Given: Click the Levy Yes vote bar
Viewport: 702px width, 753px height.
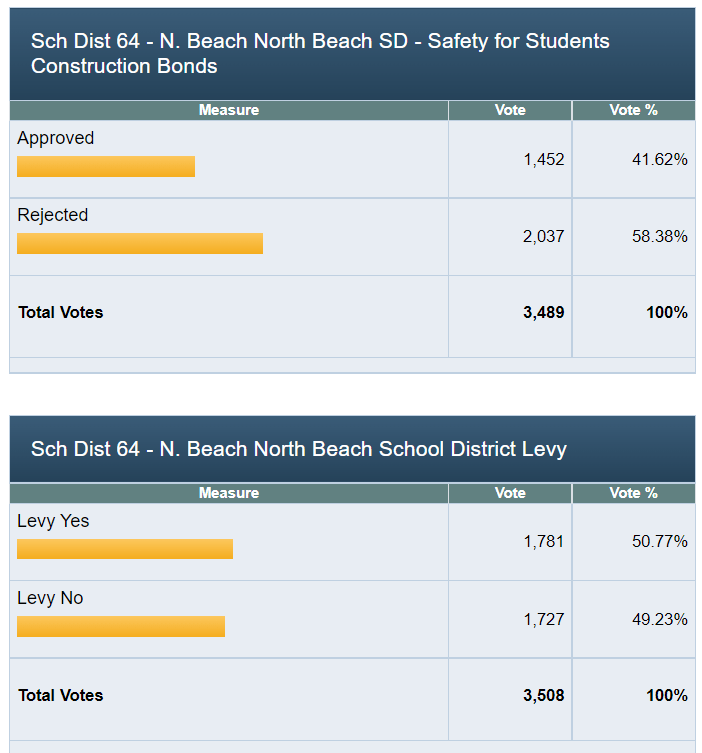Looking at the screenshot, I should point(125,549).
